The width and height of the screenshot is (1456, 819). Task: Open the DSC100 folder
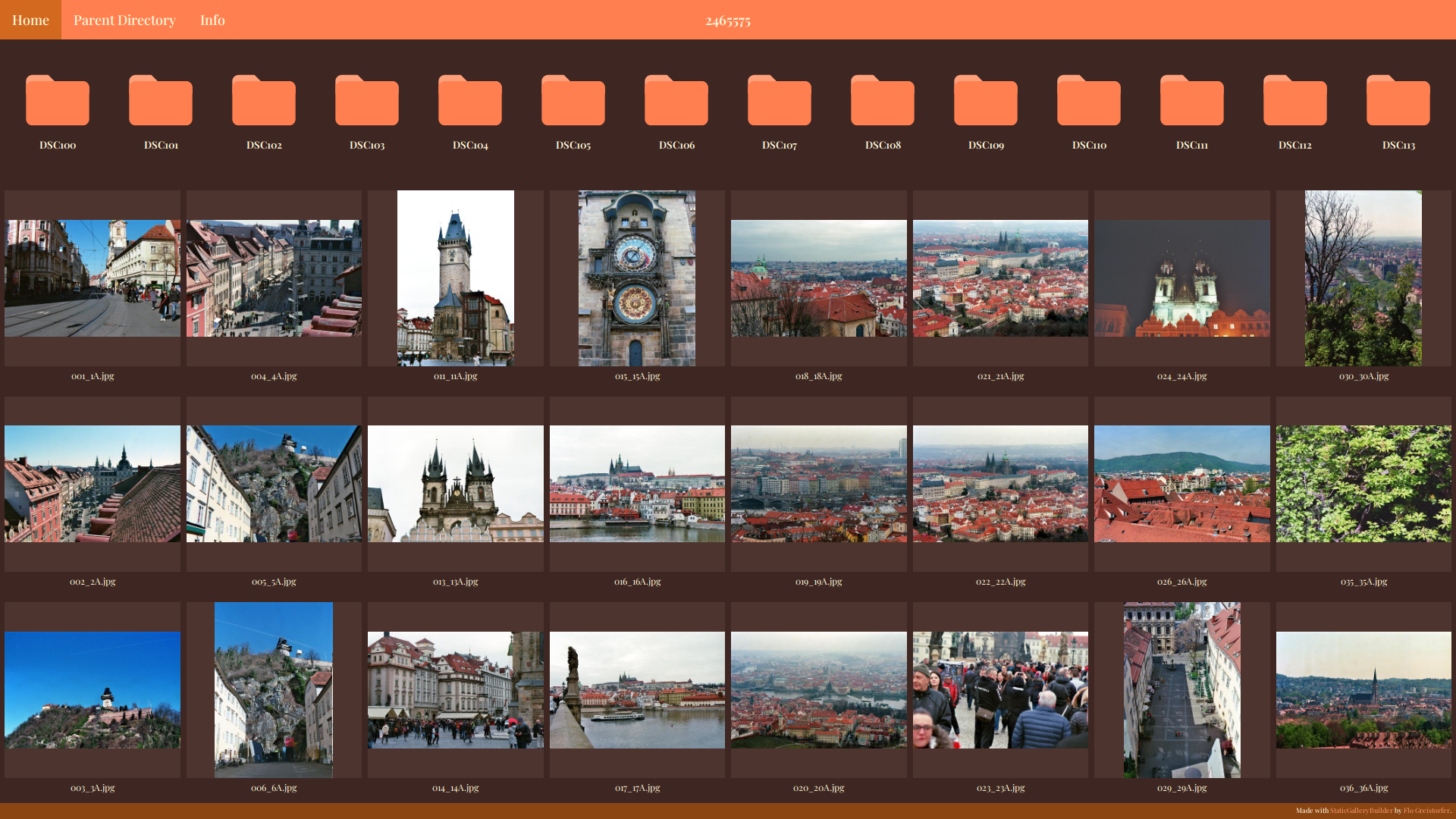point(57,101)
